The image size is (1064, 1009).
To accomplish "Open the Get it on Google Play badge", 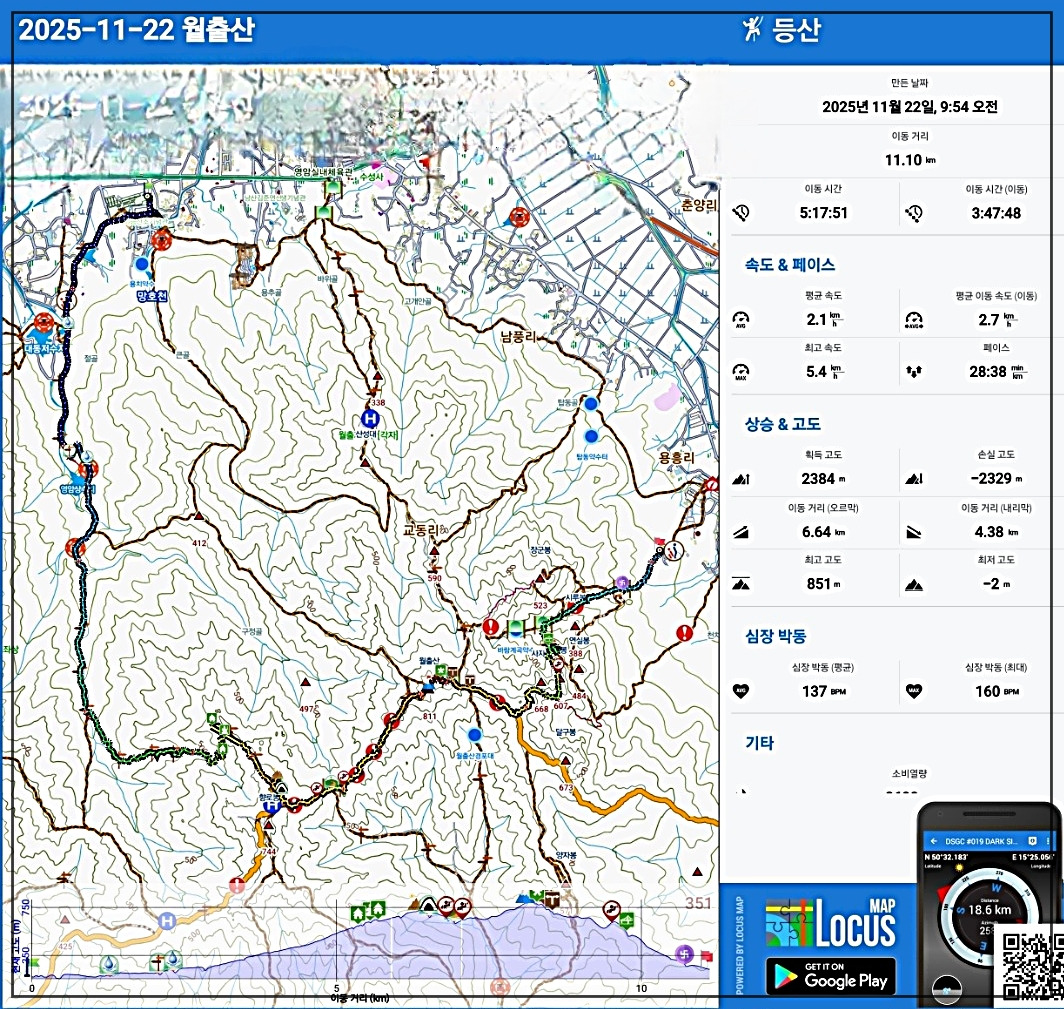I will click(x=830, y=976).
